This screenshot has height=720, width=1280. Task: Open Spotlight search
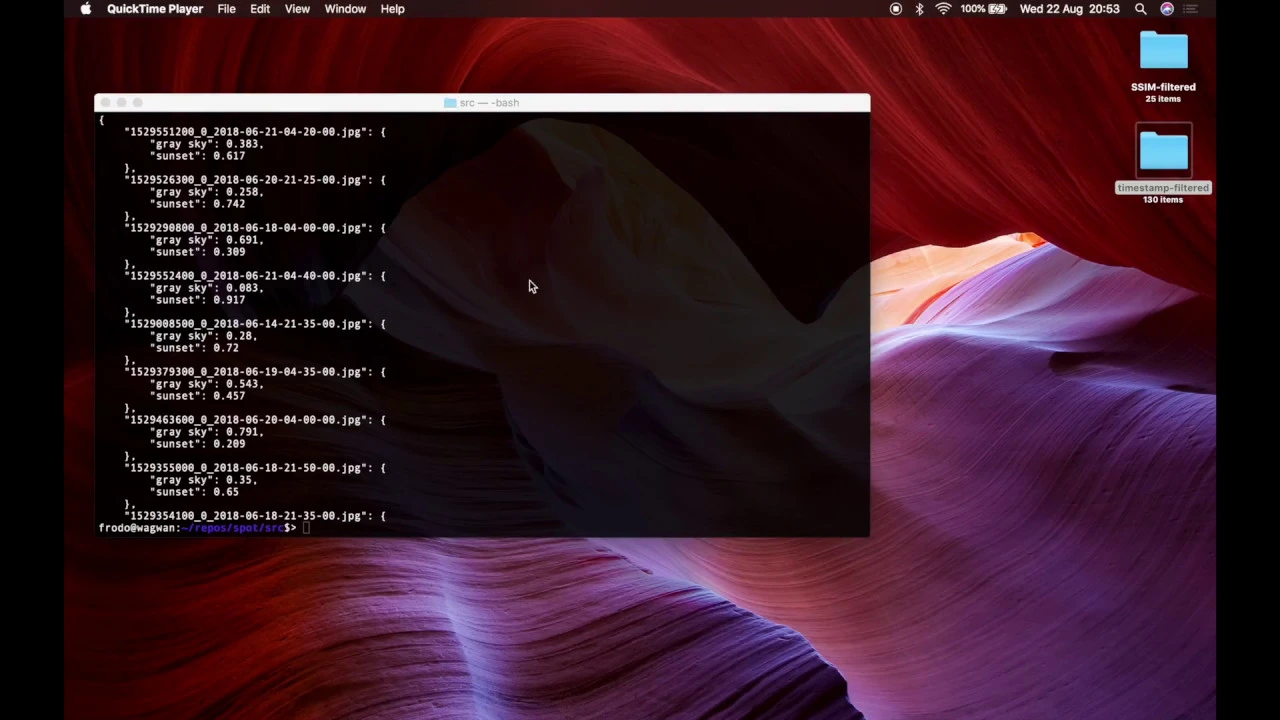(x=1140, y=9)
